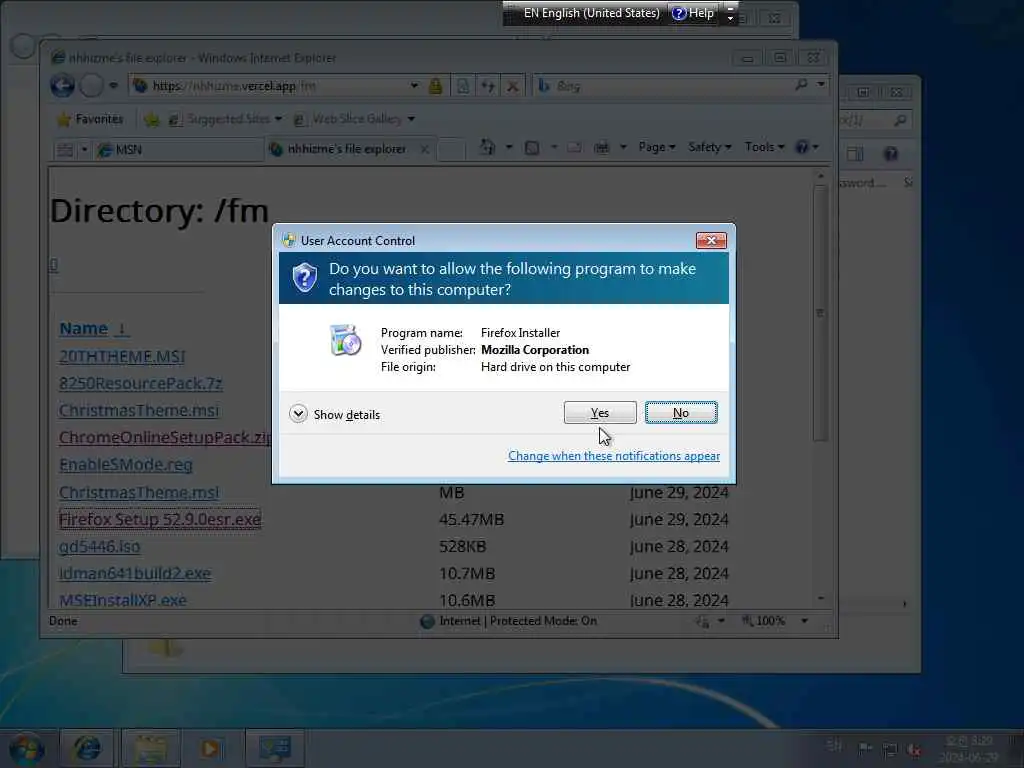
Task: Click Yes in the UAC dialog
Action: 600,413
